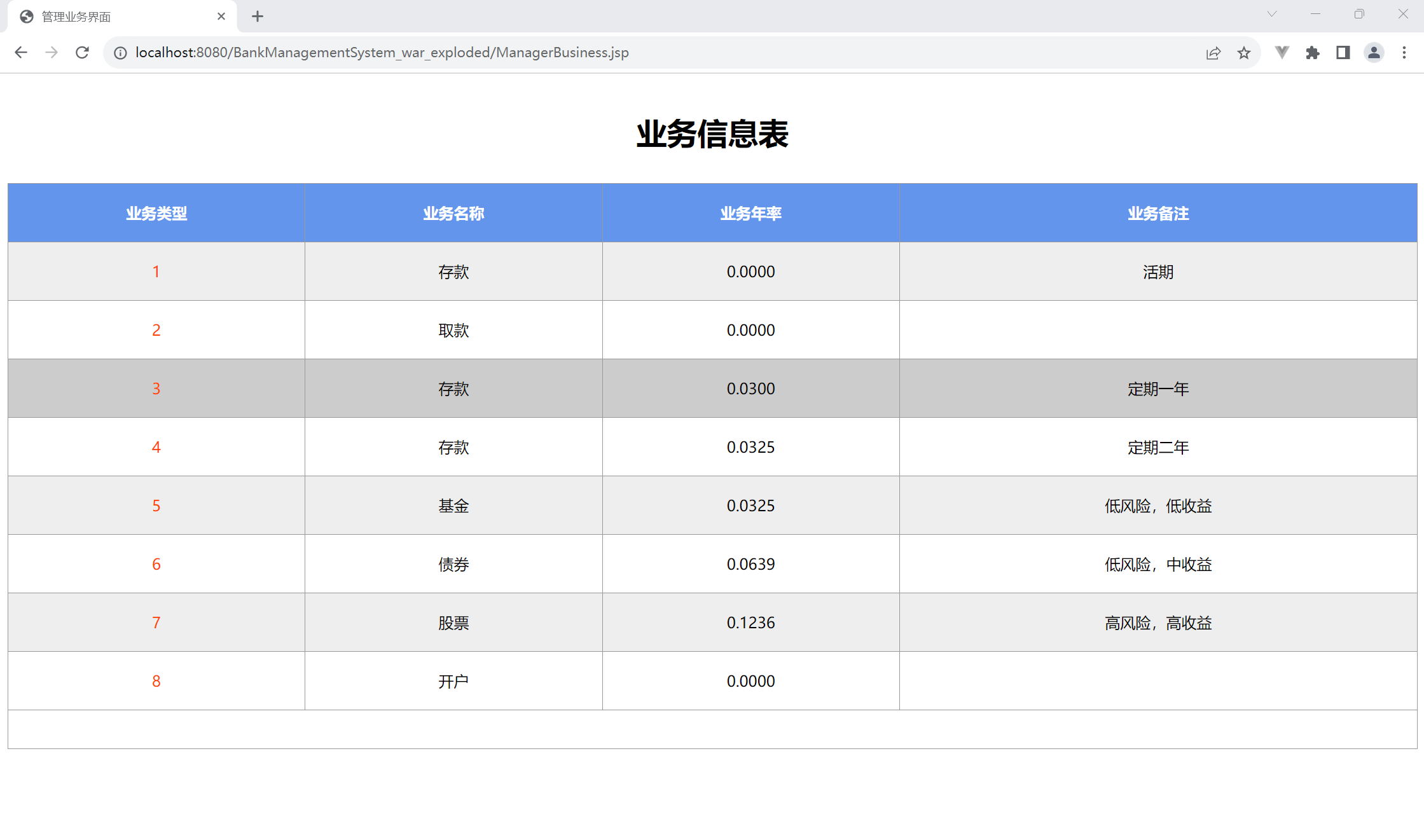Share this page via share icon

1213,53
